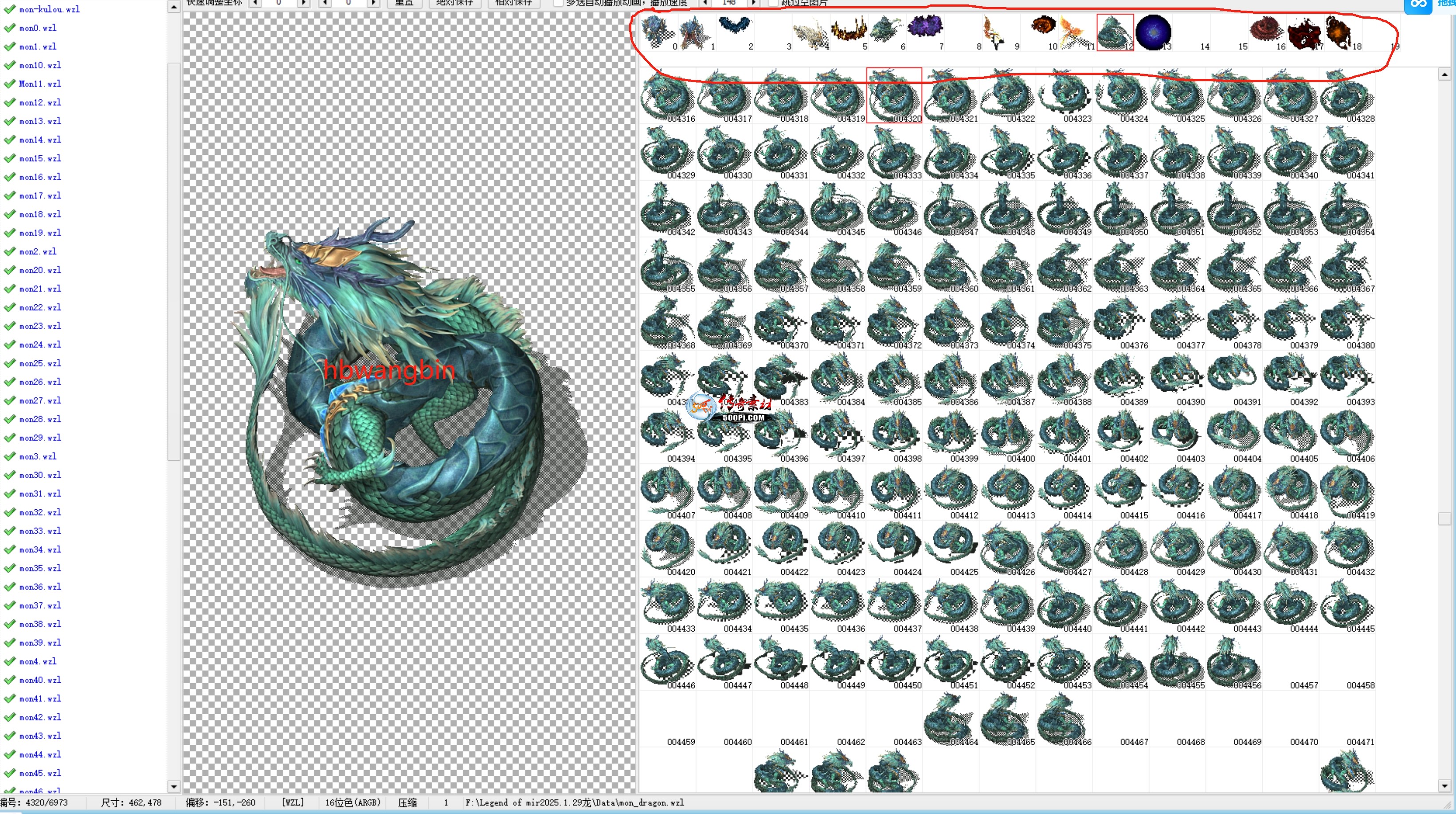
Task: Open mon4.wzl in file list
Action: 38,661
